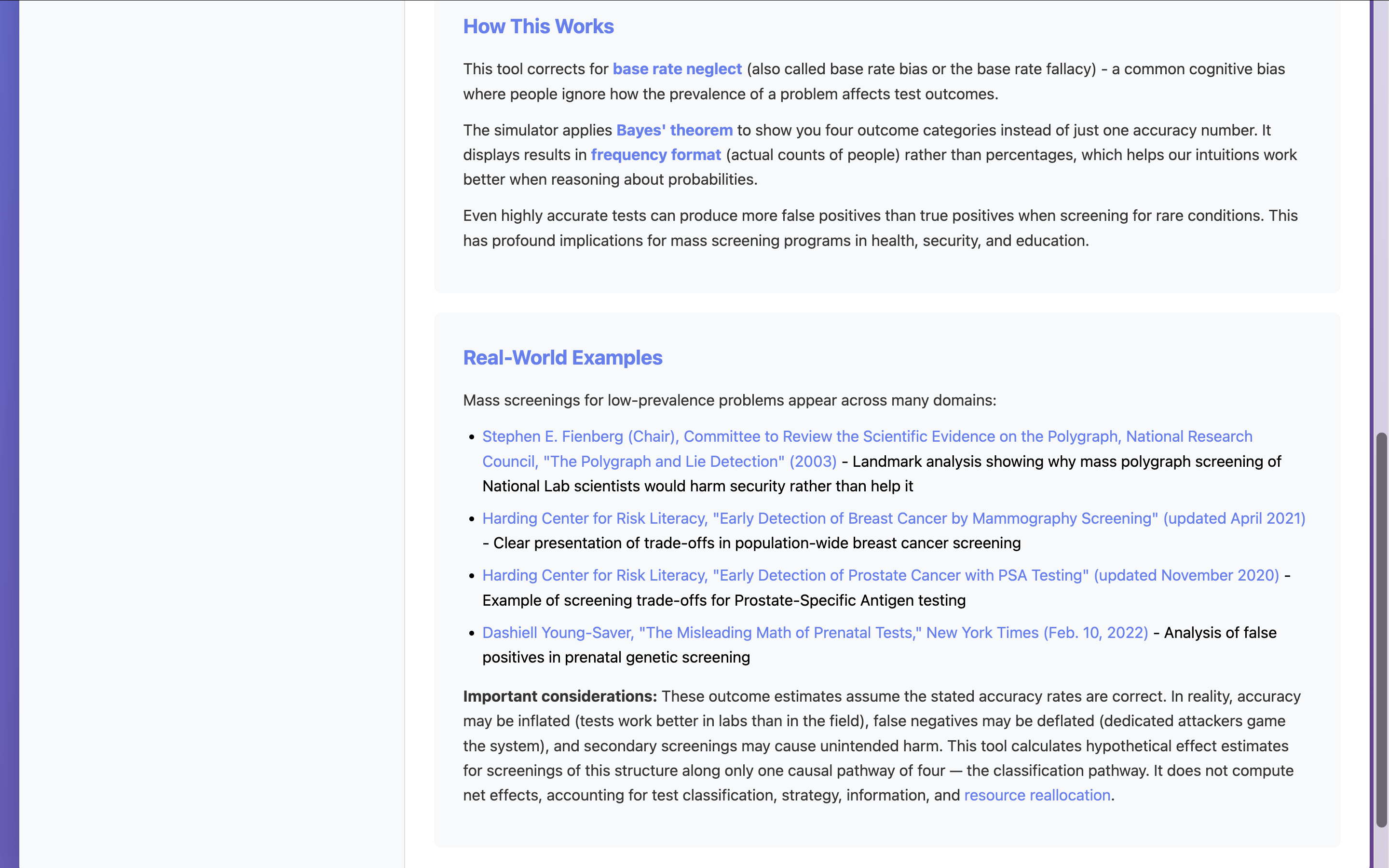Screen dimensions: 1389x868
Task: Click the How This Works heading
Action: pyautogui.click(x=538, y=27)
